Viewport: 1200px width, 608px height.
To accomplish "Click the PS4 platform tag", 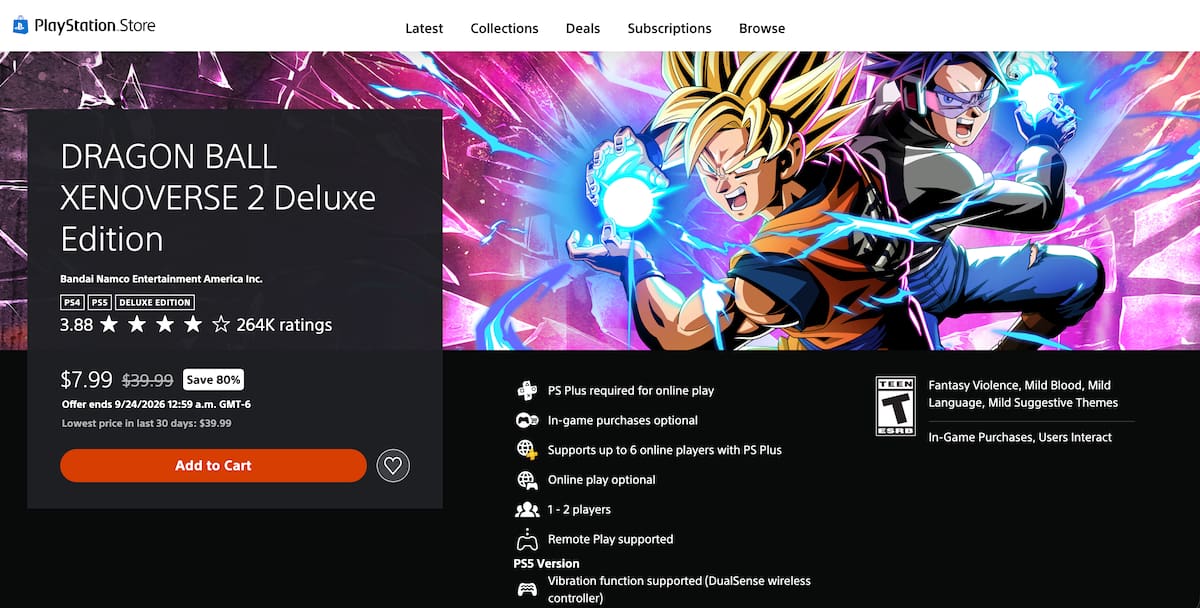I will pyautogui.click(x=72, y=302).
